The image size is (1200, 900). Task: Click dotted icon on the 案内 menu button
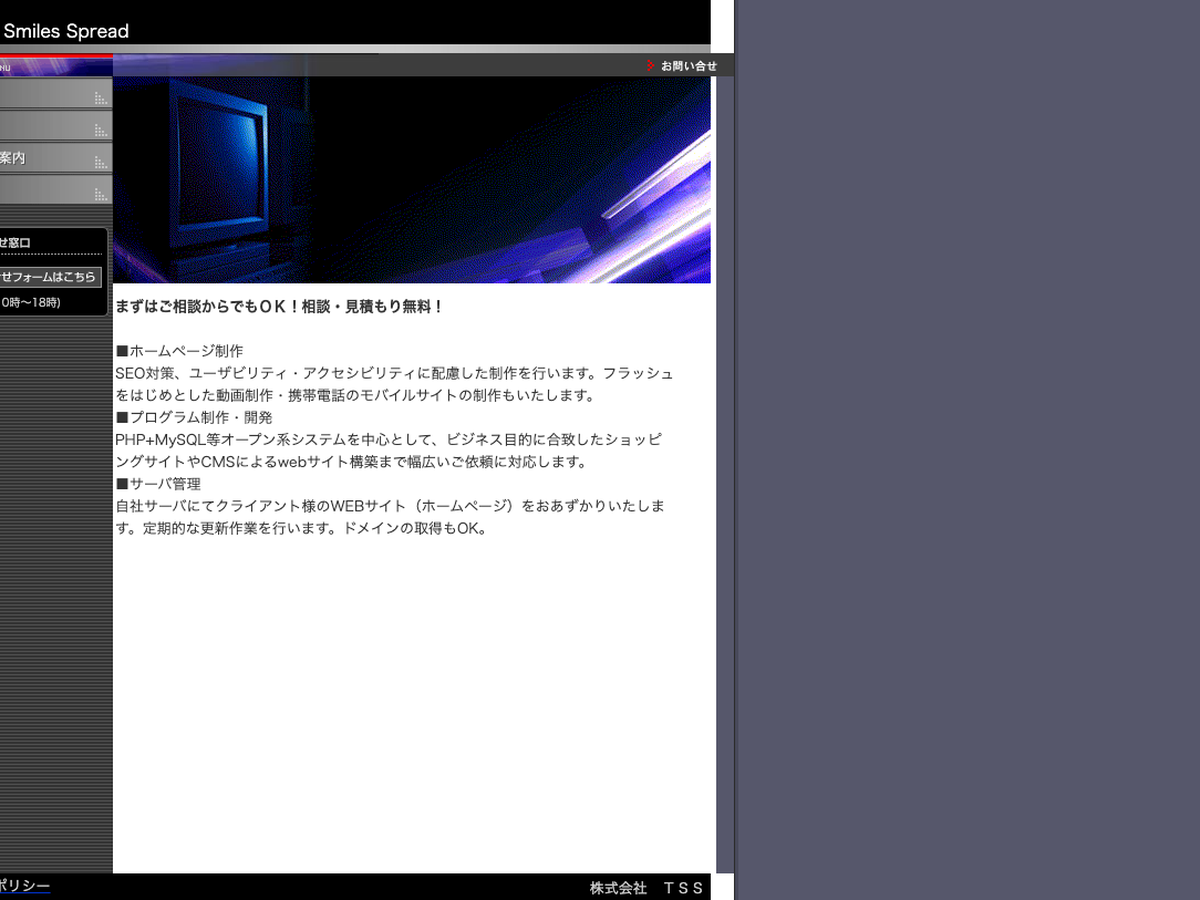(100, 162)
